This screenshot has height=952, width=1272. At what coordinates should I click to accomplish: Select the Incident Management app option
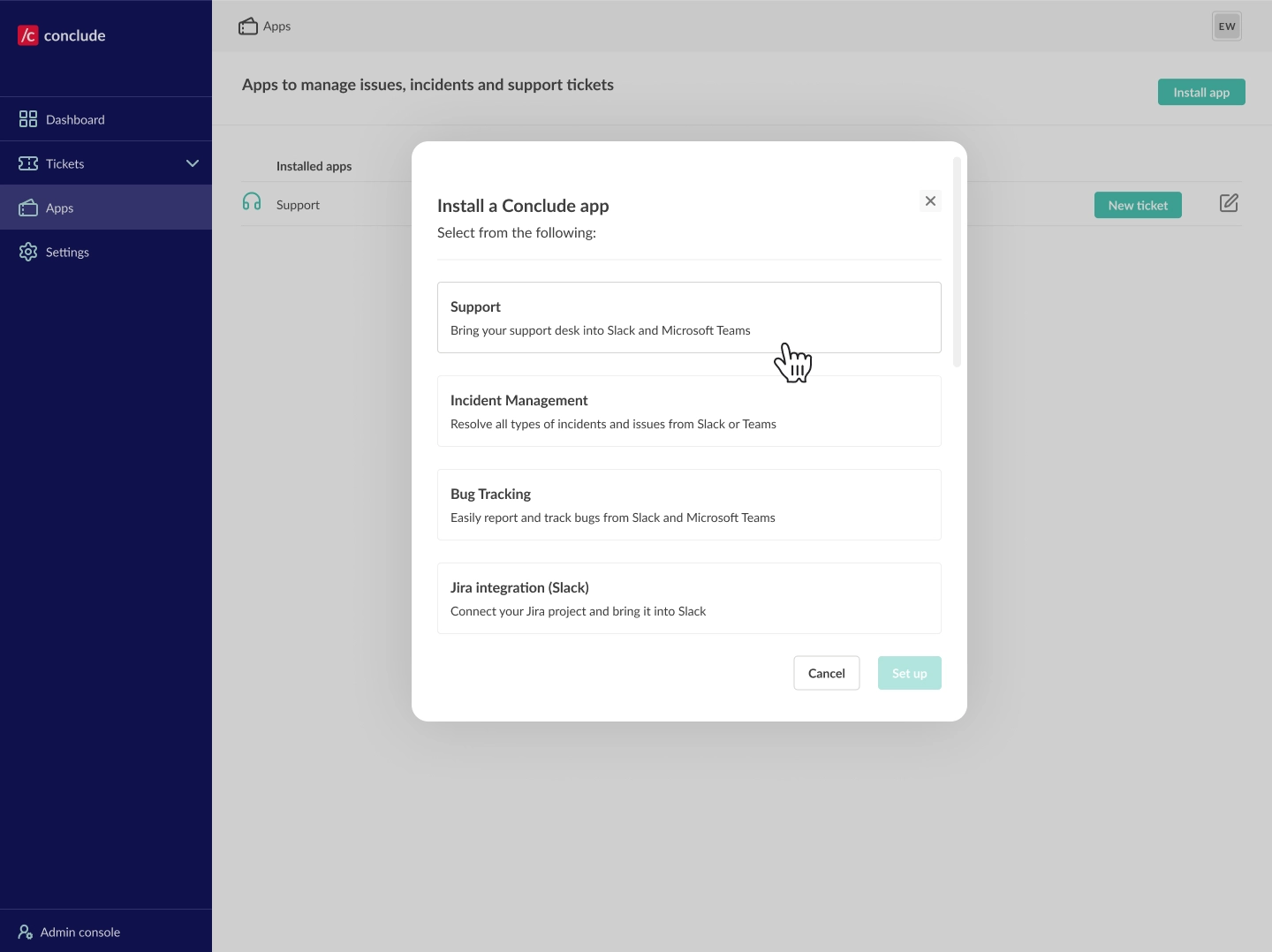pos(689,412)
